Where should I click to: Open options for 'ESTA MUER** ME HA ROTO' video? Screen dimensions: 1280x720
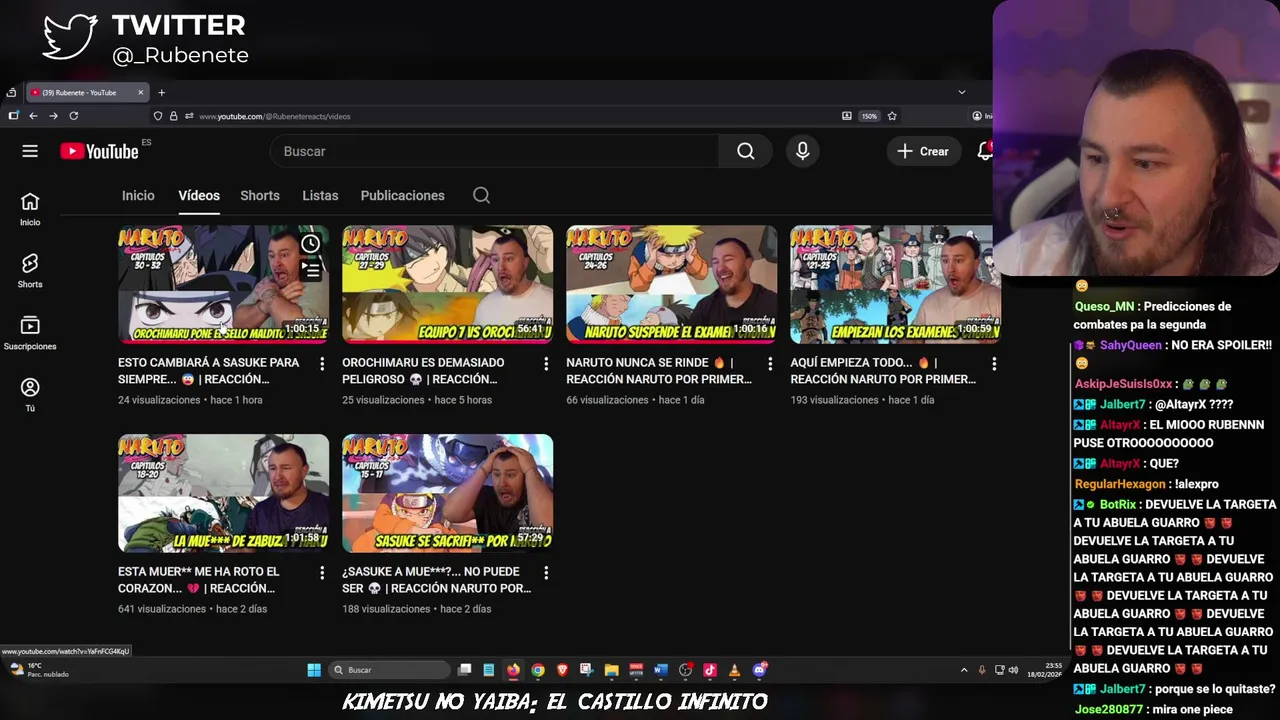click(322, 573)
